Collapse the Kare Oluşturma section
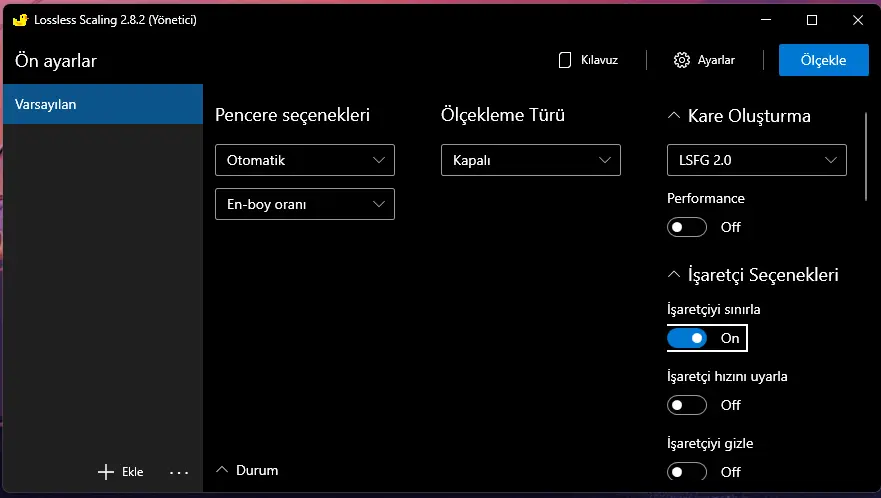Viewport: 881px width, 498px height. point(674,116)
